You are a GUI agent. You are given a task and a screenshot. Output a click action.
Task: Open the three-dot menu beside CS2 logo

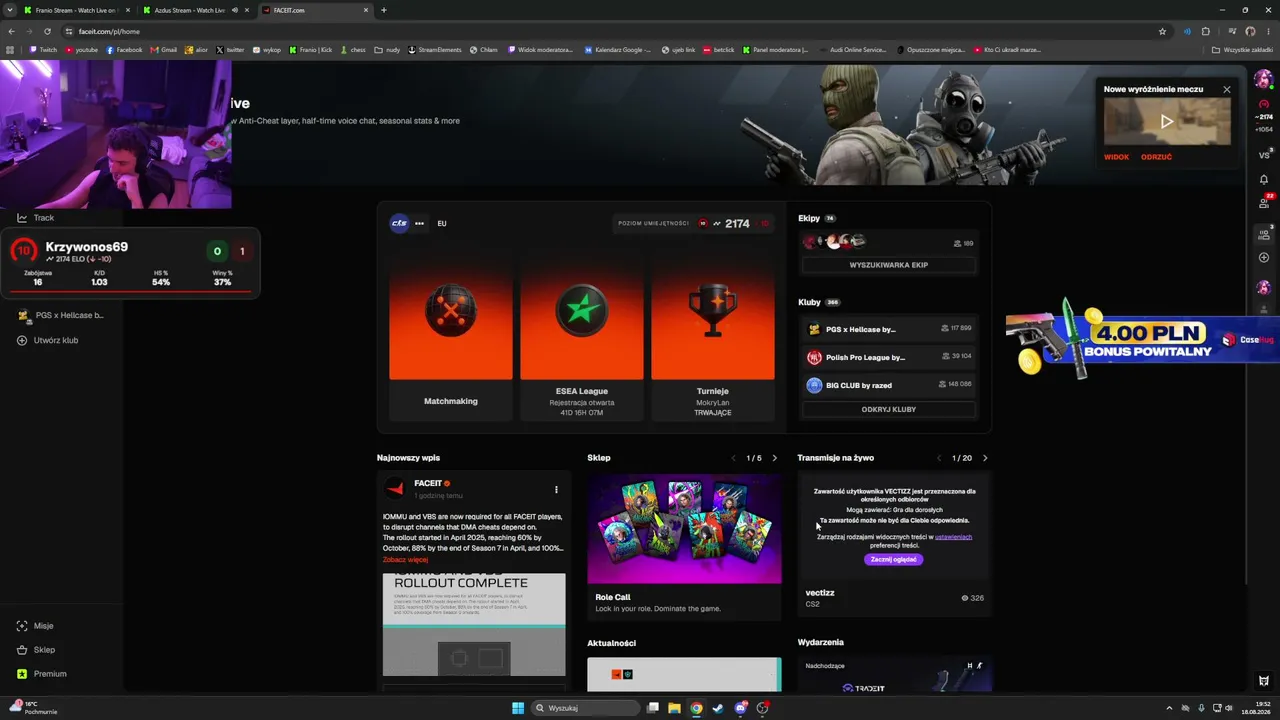[x=419, y=224]
